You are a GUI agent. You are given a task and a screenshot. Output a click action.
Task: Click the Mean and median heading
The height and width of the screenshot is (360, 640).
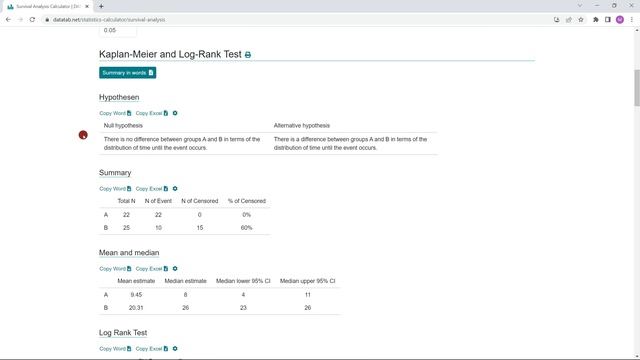[129, 253]
